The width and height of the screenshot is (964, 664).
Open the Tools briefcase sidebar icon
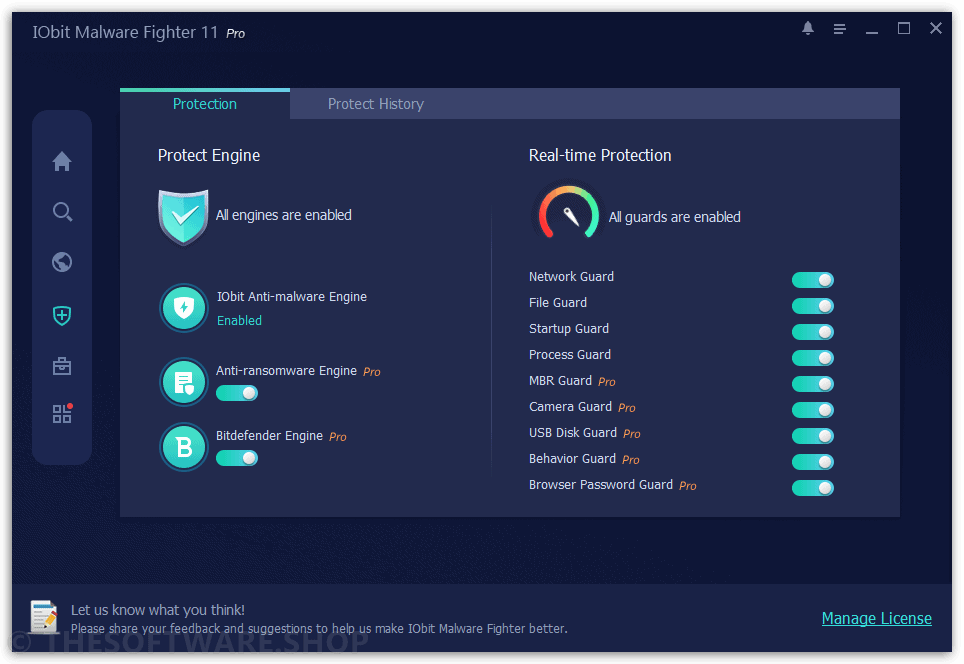click(x=61, y=366)
